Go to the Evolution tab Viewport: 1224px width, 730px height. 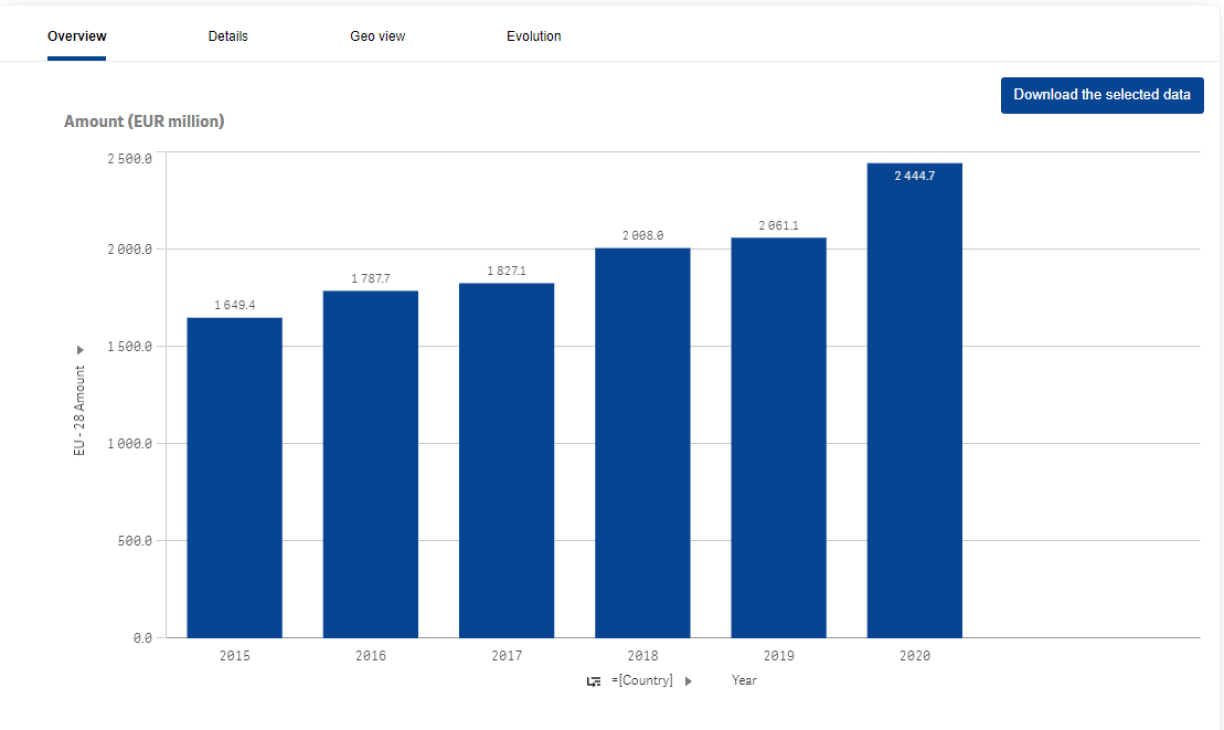point(533,36)
